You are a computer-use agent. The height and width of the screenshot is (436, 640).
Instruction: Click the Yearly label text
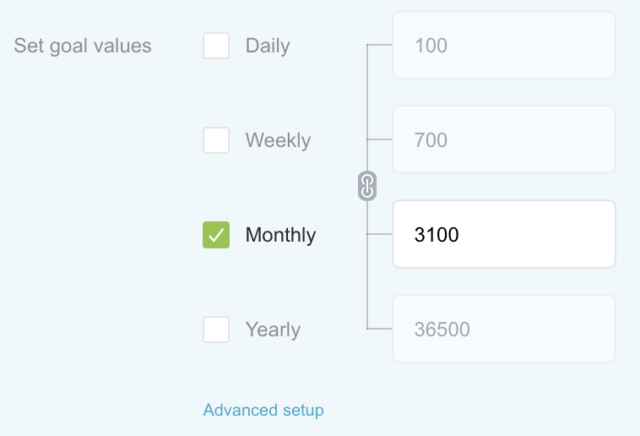point(272,329)
